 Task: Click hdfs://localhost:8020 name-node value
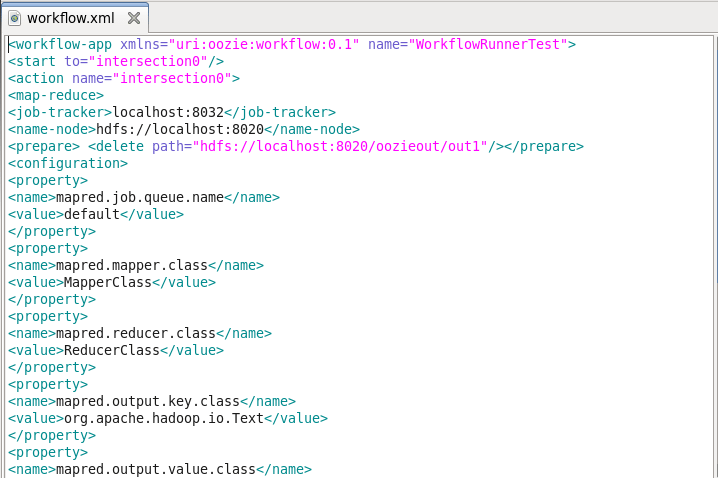tap(180, 129)
